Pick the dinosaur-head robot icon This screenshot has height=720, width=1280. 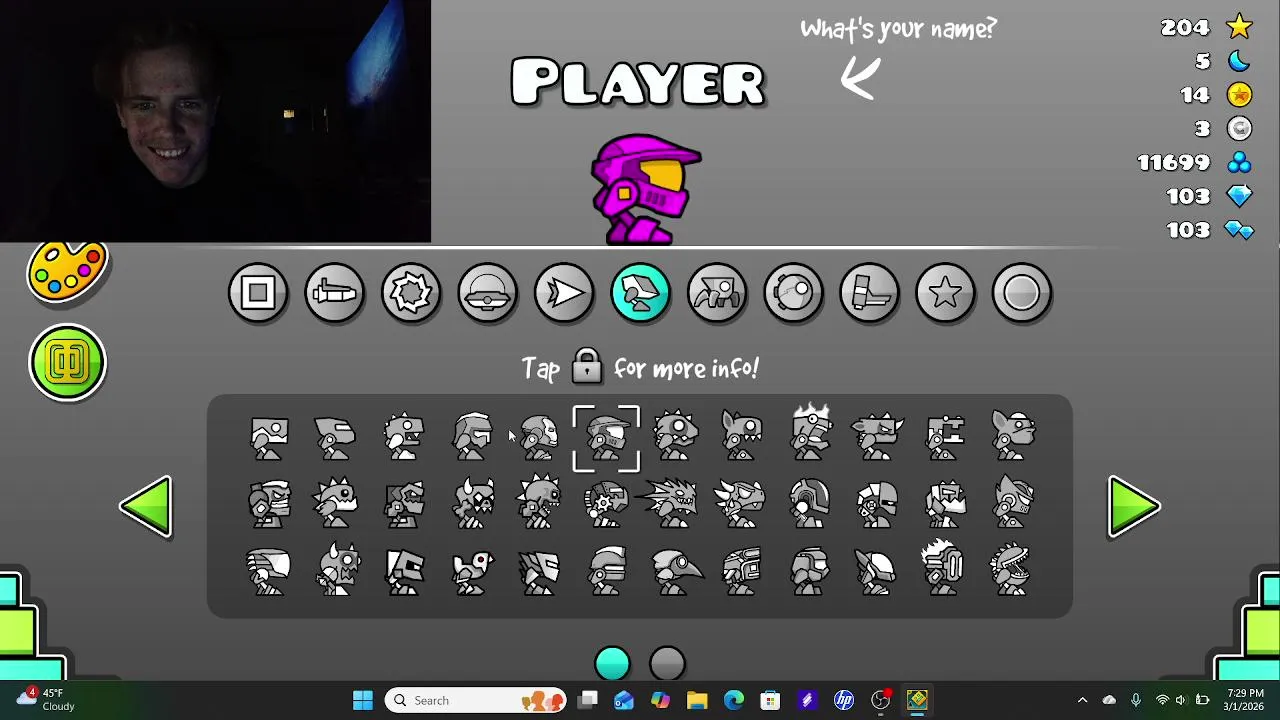[404, 437]
